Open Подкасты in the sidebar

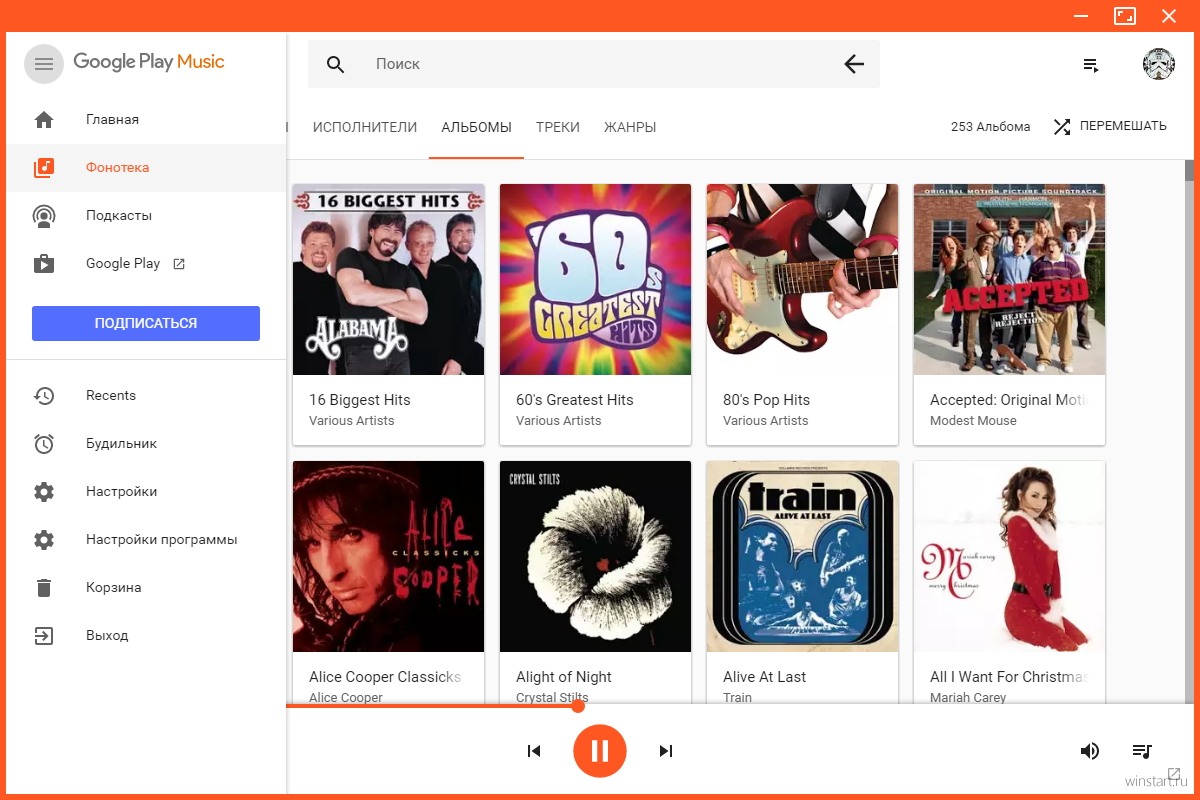146,216
